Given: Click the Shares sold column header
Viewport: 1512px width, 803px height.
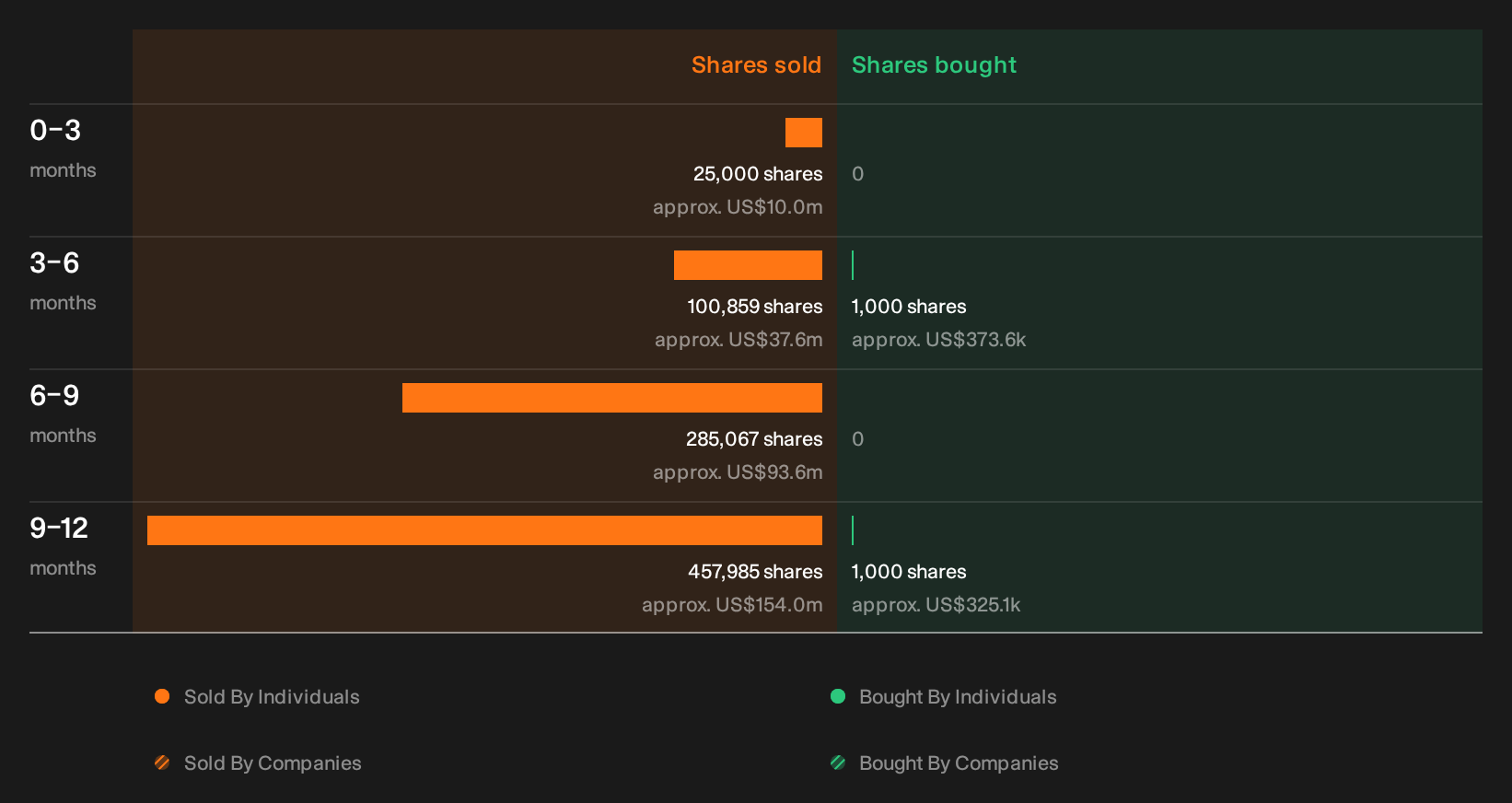Looking at the screenshot, I should click(756, 65).
